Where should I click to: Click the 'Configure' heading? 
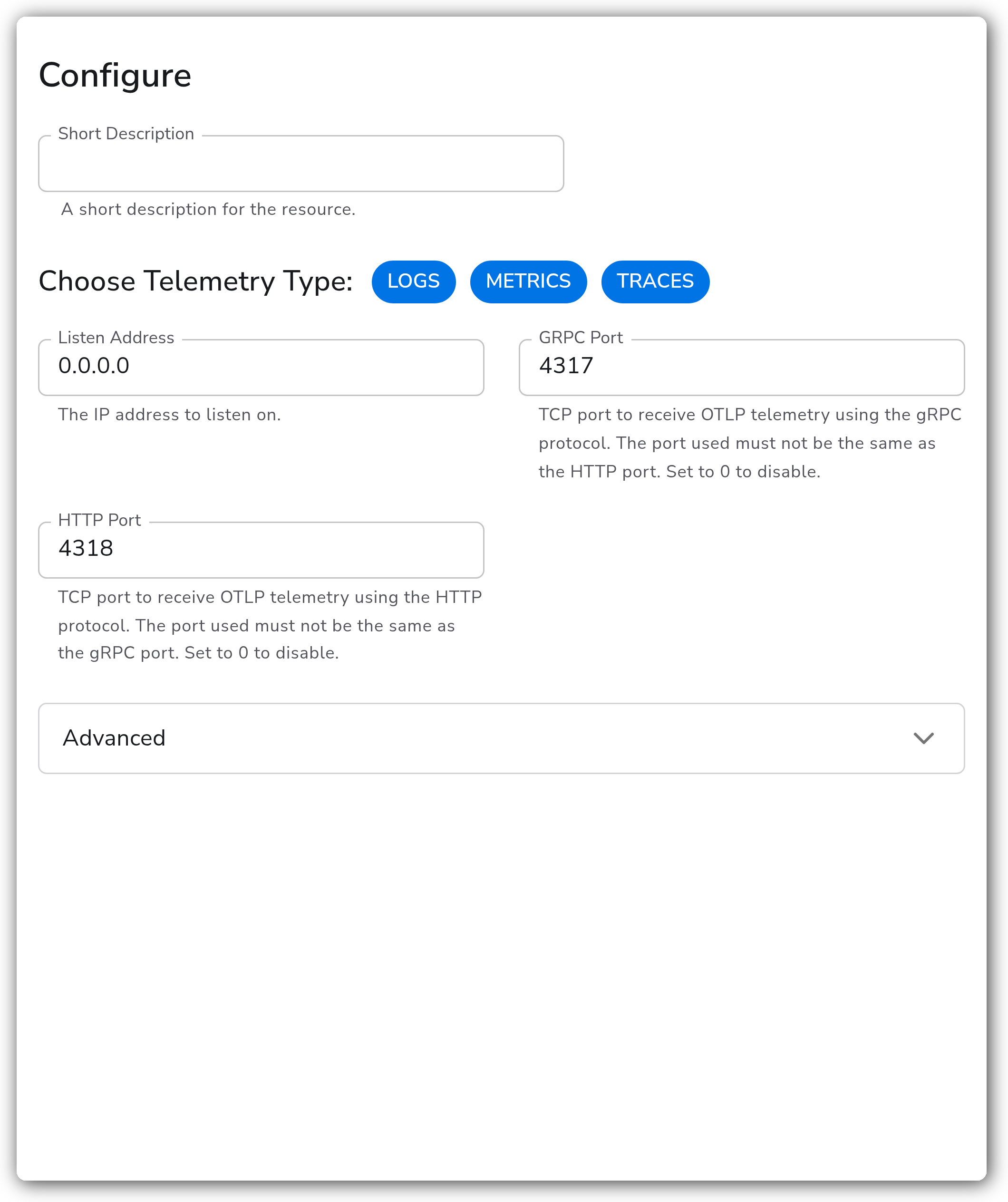click(115, 75)
